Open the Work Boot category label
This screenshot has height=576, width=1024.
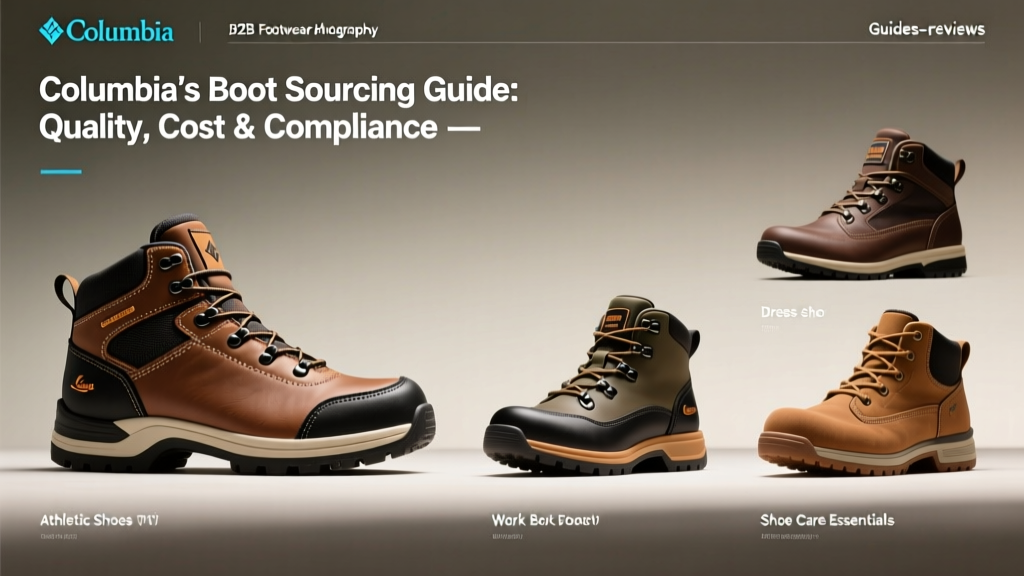pyautogui.click(x=545, y=520)
